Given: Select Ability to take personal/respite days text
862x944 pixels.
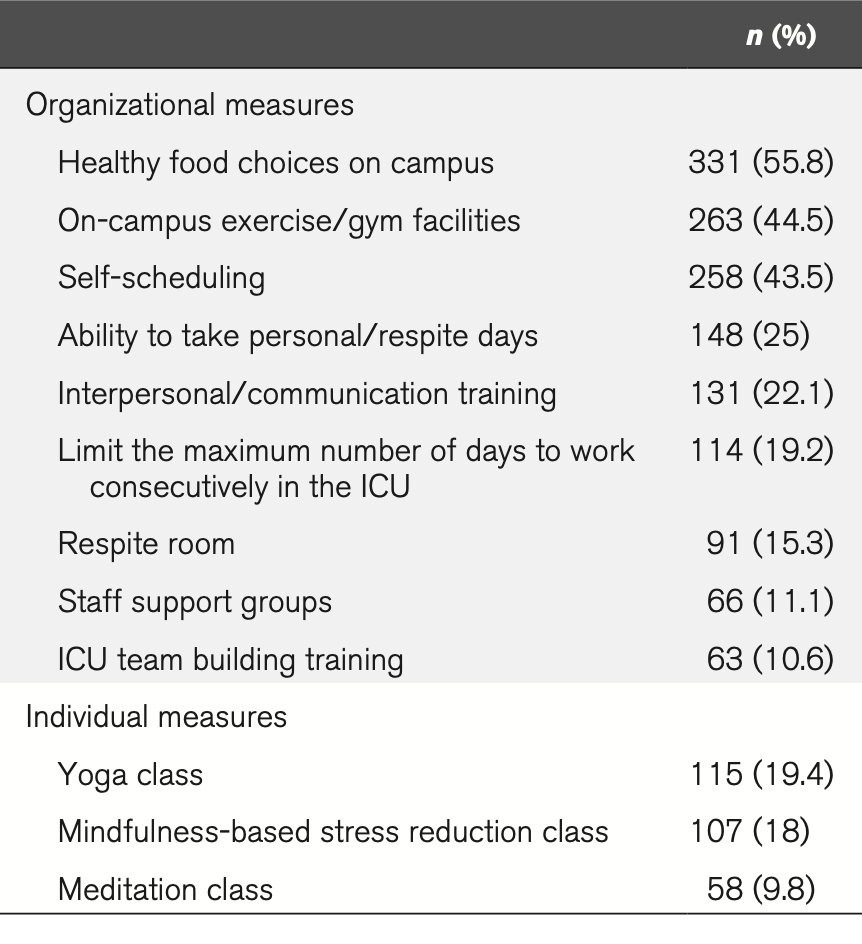Looking at the screenshot, I should point(298,335).
